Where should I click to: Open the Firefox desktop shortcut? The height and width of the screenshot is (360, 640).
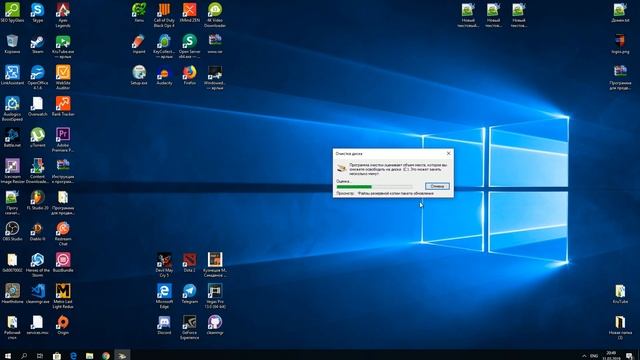pyautogui.click(x=189, y=75)
